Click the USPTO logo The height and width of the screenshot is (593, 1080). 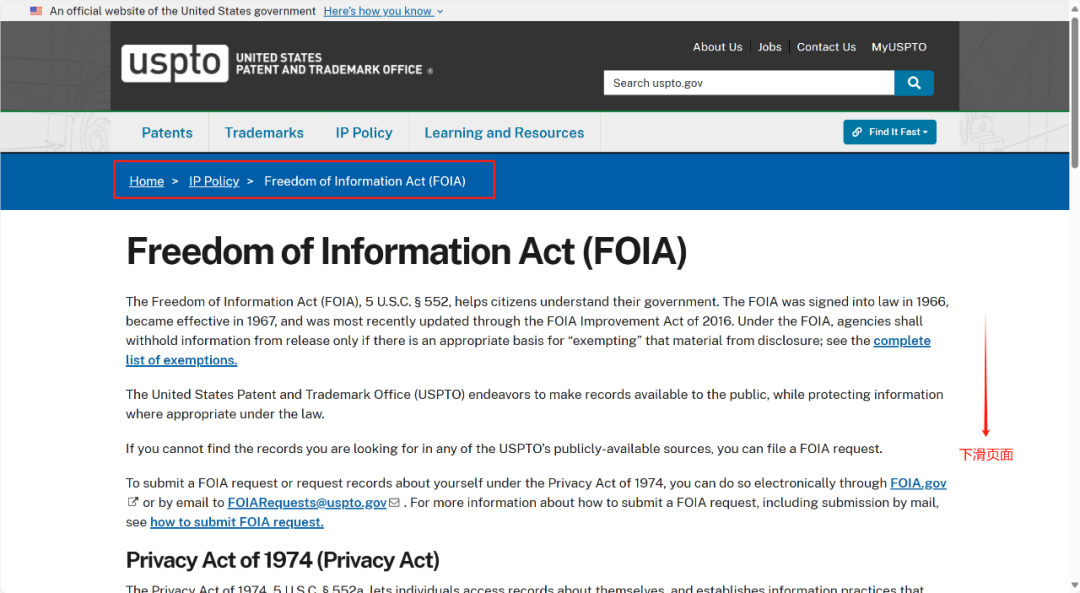(175, 63)
